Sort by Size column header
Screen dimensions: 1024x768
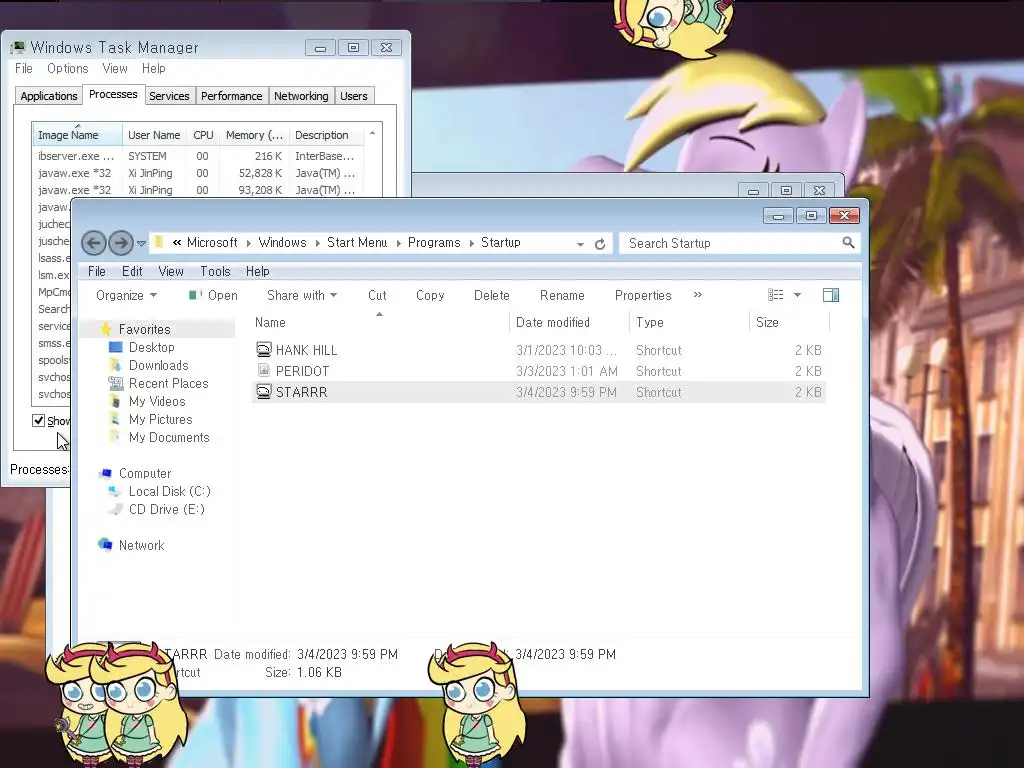pyautogui.click(x=789, y=322)
